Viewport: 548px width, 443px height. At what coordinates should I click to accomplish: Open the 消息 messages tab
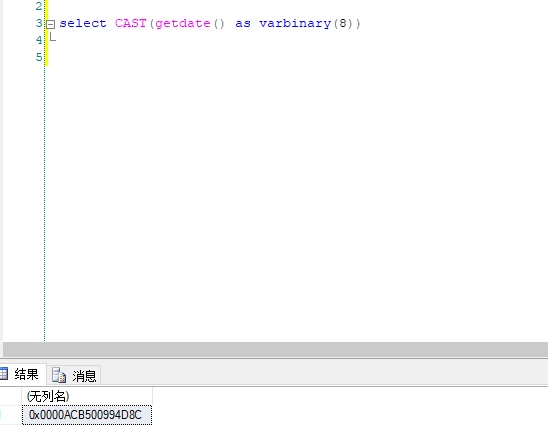point(74,376)
